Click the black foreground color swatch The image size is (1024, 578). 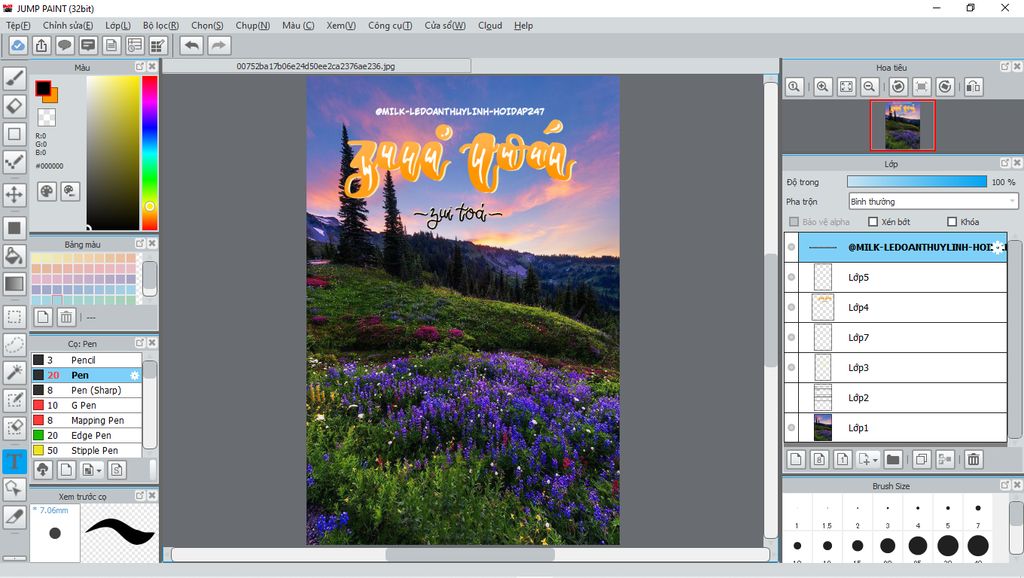43,88
